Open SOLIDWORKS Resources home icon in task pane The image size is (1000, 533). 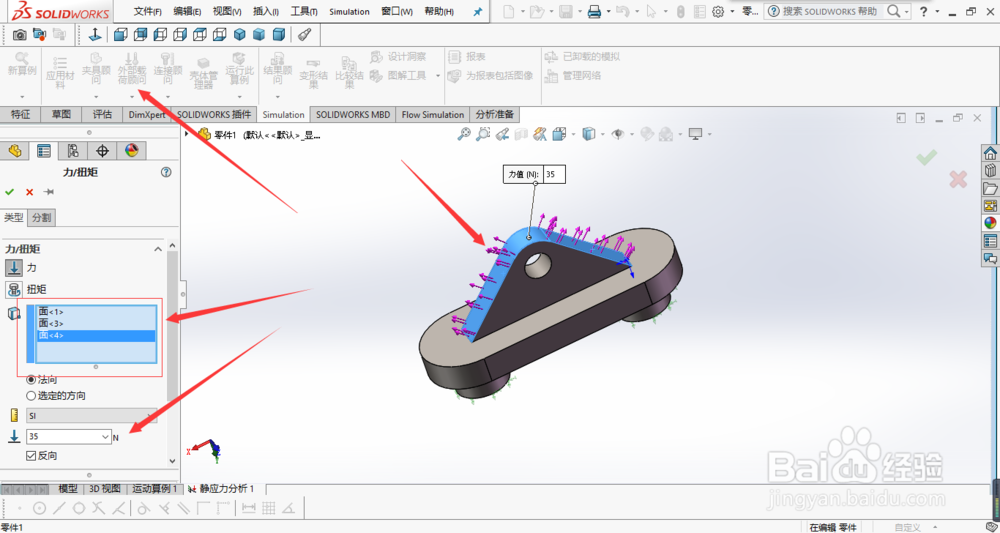tap(990, 153)
